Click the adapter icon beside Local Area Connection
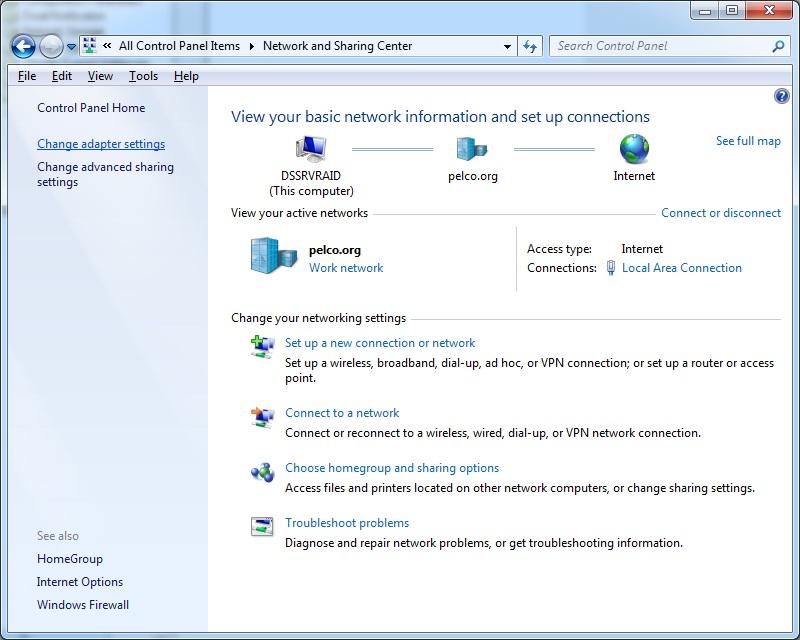The height and width of the screenshot is (640, 800). click(611, 268)
